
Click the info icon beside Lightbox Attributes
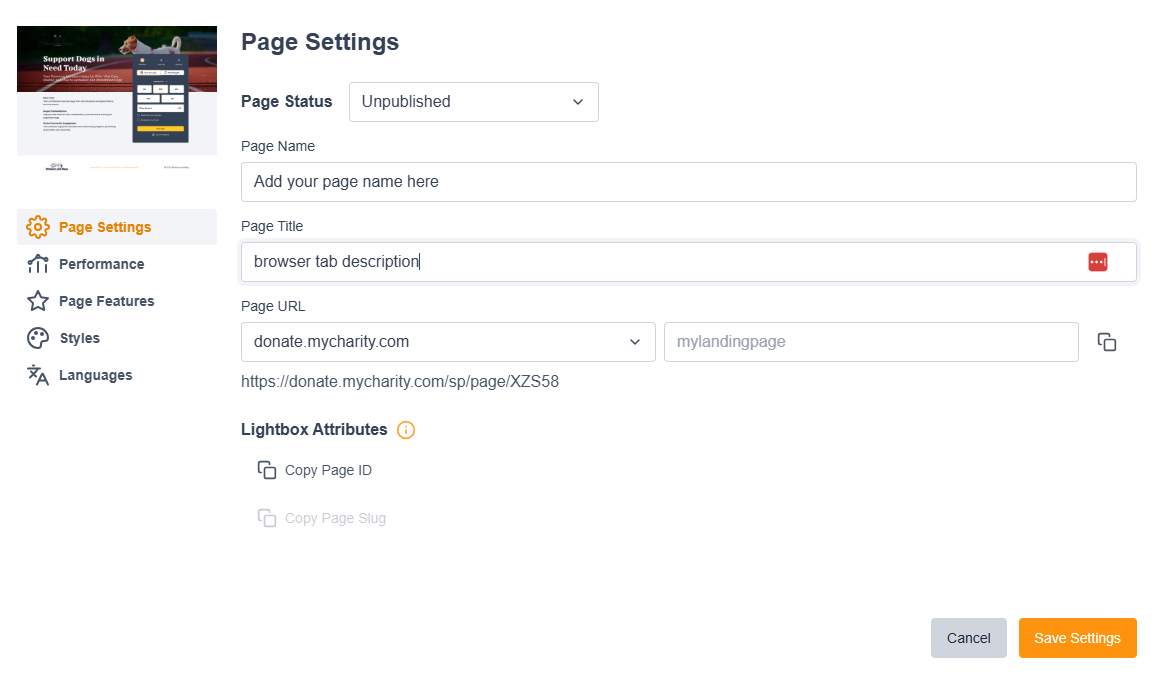click(x=406, y=430)
